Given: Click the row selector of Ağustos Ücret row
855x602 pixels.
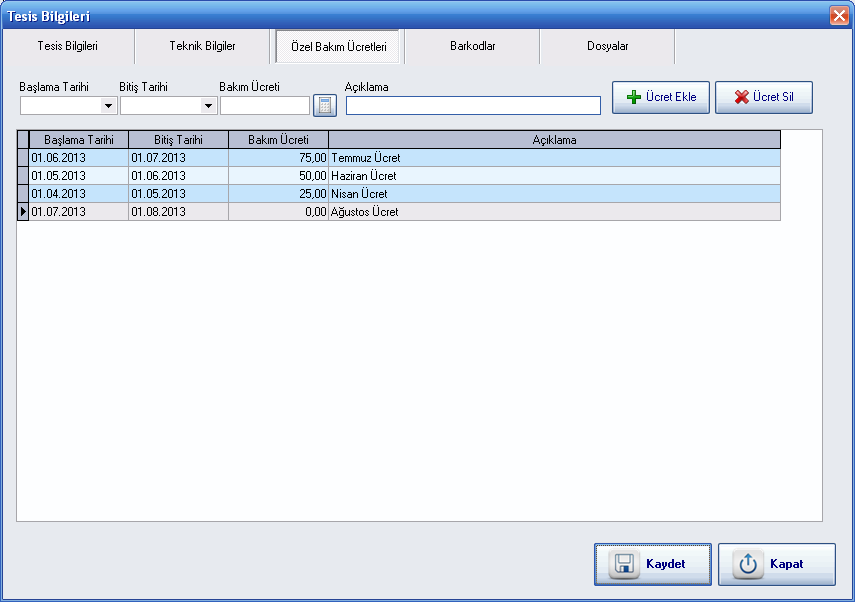Looking at the screenshot, I should [x=23, y=212].
